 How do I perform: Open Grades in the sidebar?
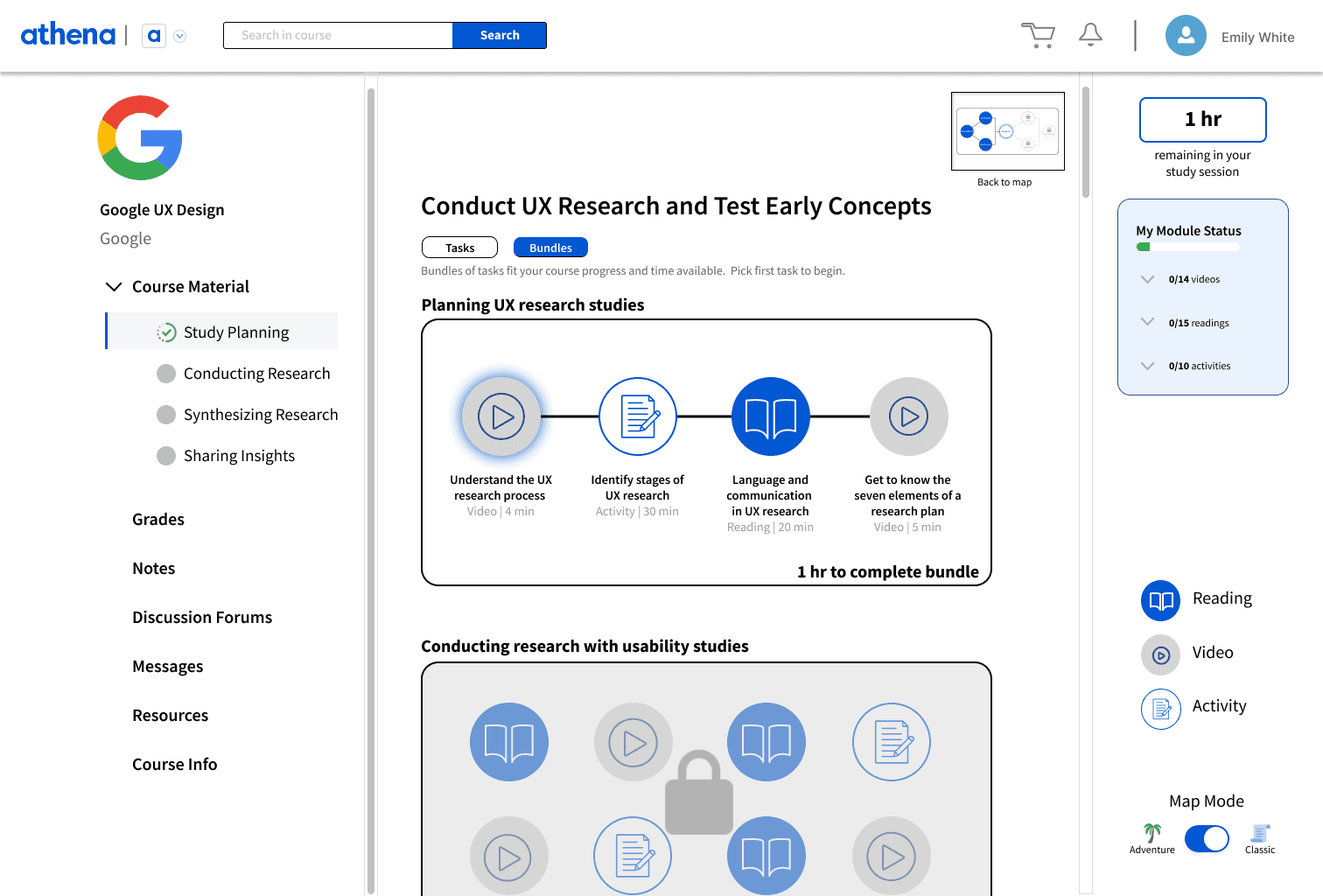tap(158, 520)
